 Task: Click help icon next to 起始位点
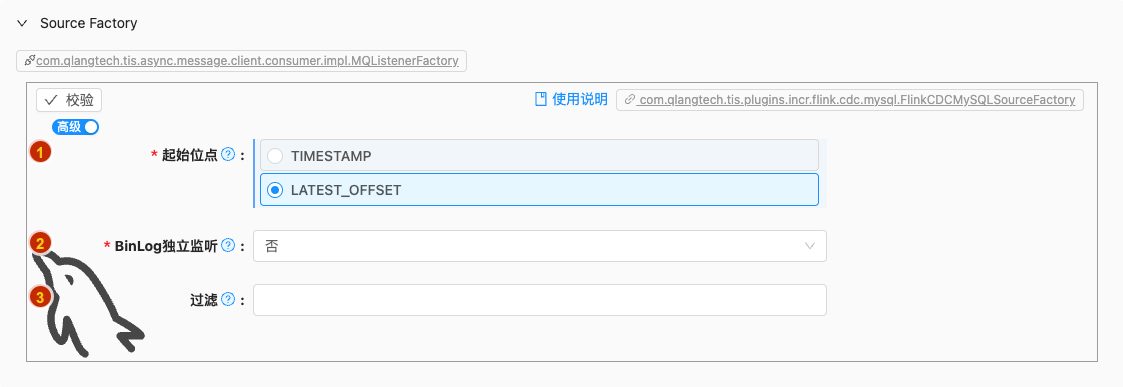coord(228,154)
